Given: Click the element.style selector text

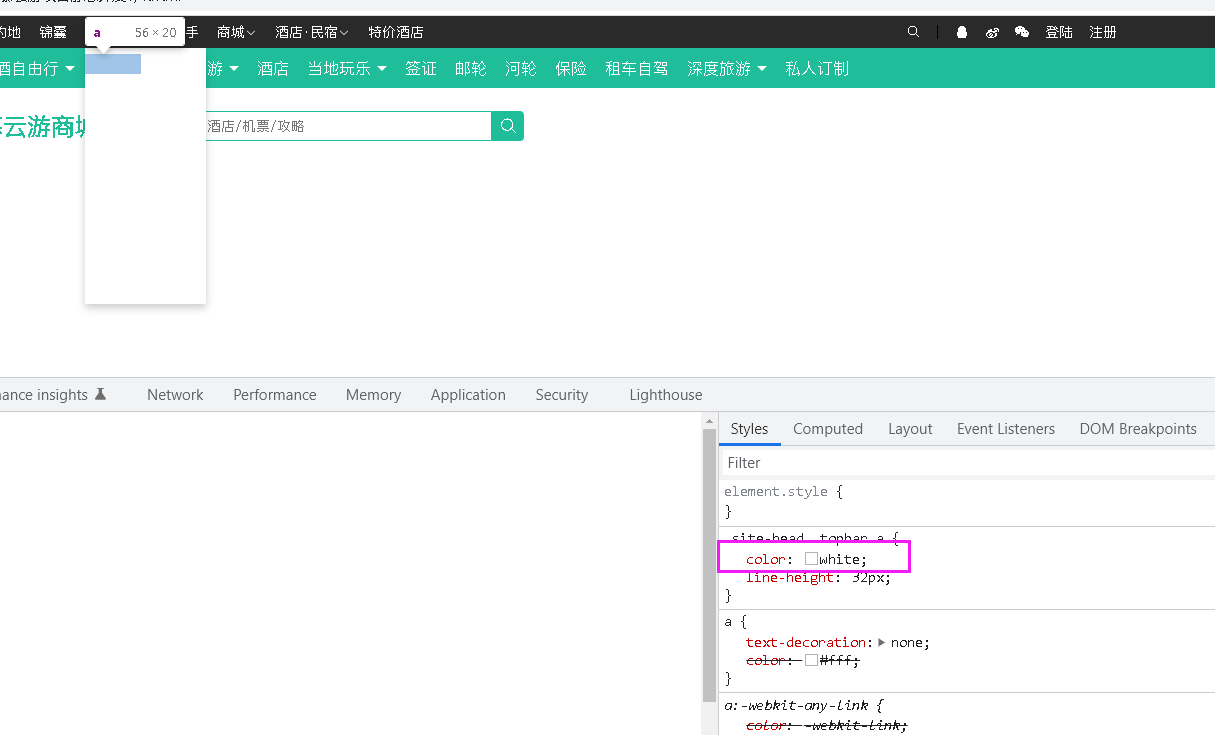Looking at the screenshot, I should [776, 491].
